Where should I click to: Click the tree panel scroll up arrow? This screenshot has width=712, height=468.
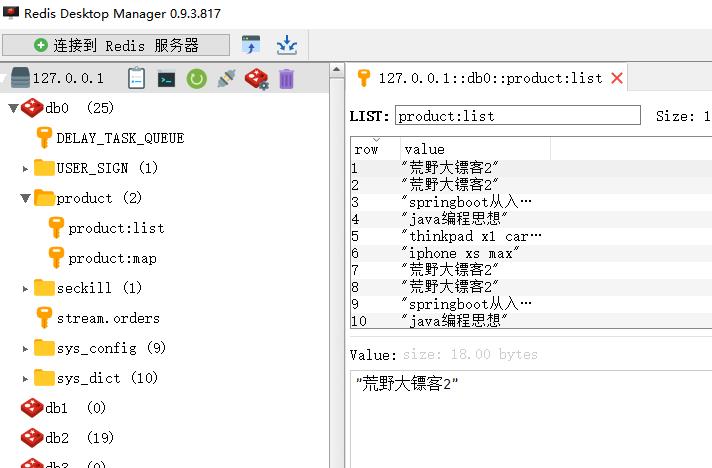click(336, 70)
